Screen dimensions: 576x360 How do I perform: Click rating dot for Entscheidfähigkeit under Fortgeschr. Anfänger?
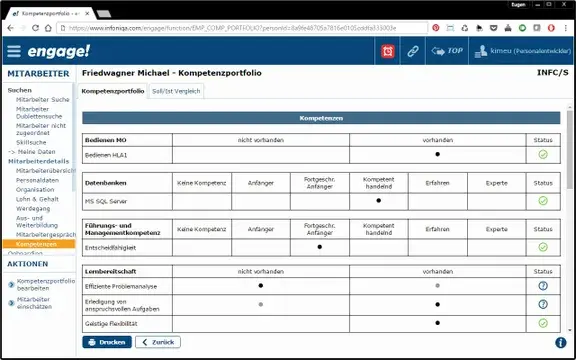320,247
